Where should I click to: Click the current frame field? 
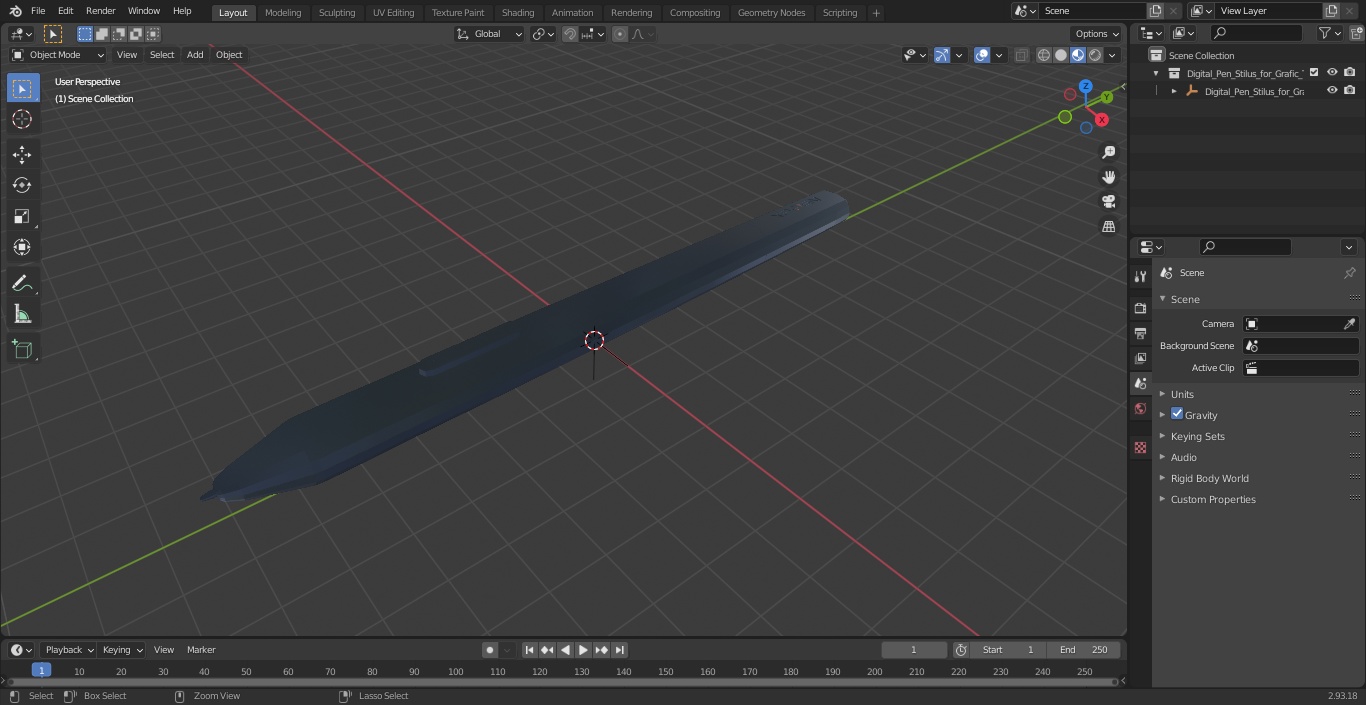[913, 650]
